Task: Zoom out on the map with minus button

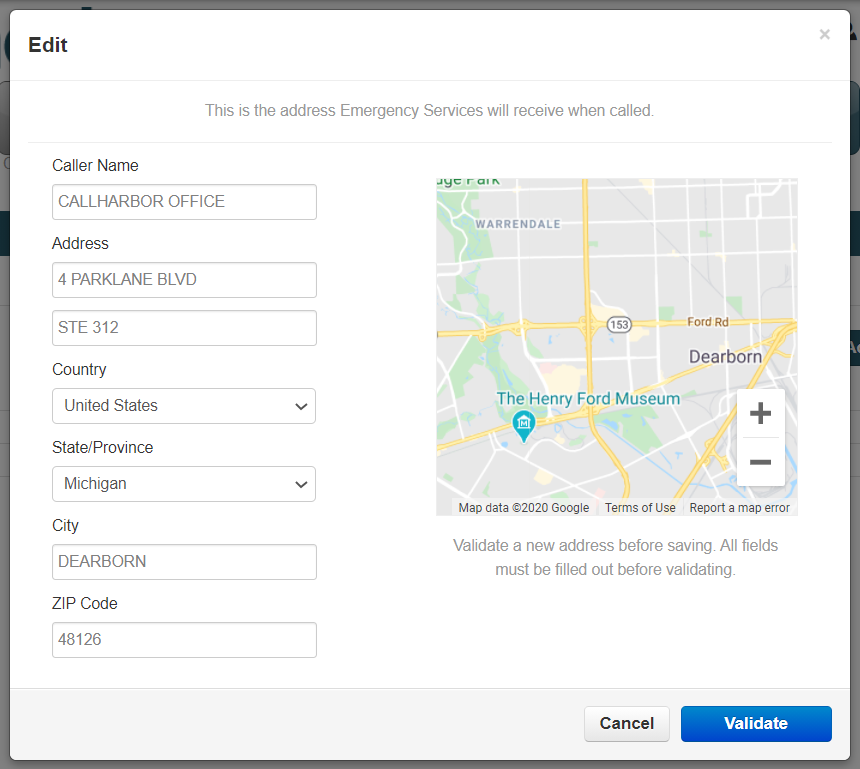Action: tap(760, 462)
